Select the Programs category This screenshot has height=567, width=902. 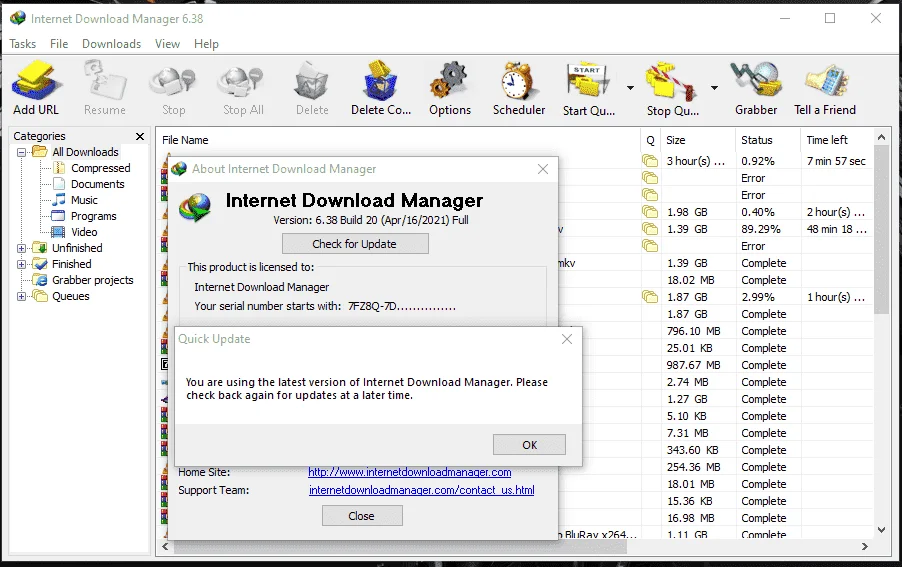93,216
